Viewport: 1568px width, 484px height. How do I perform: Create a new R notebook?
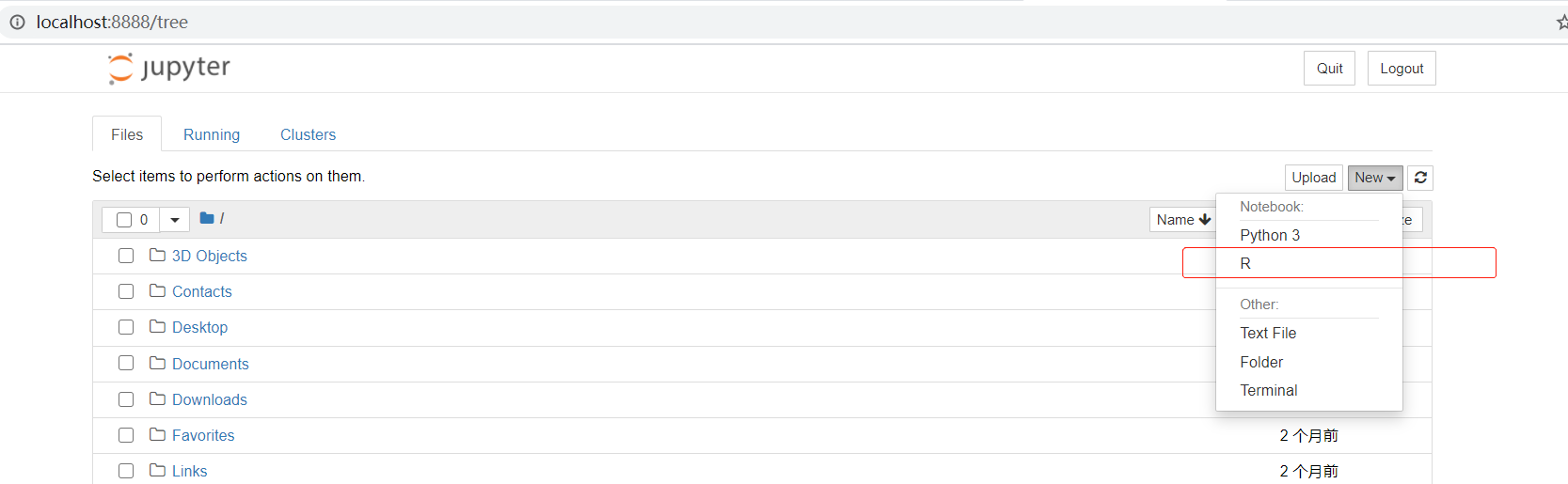[1245, 263]
